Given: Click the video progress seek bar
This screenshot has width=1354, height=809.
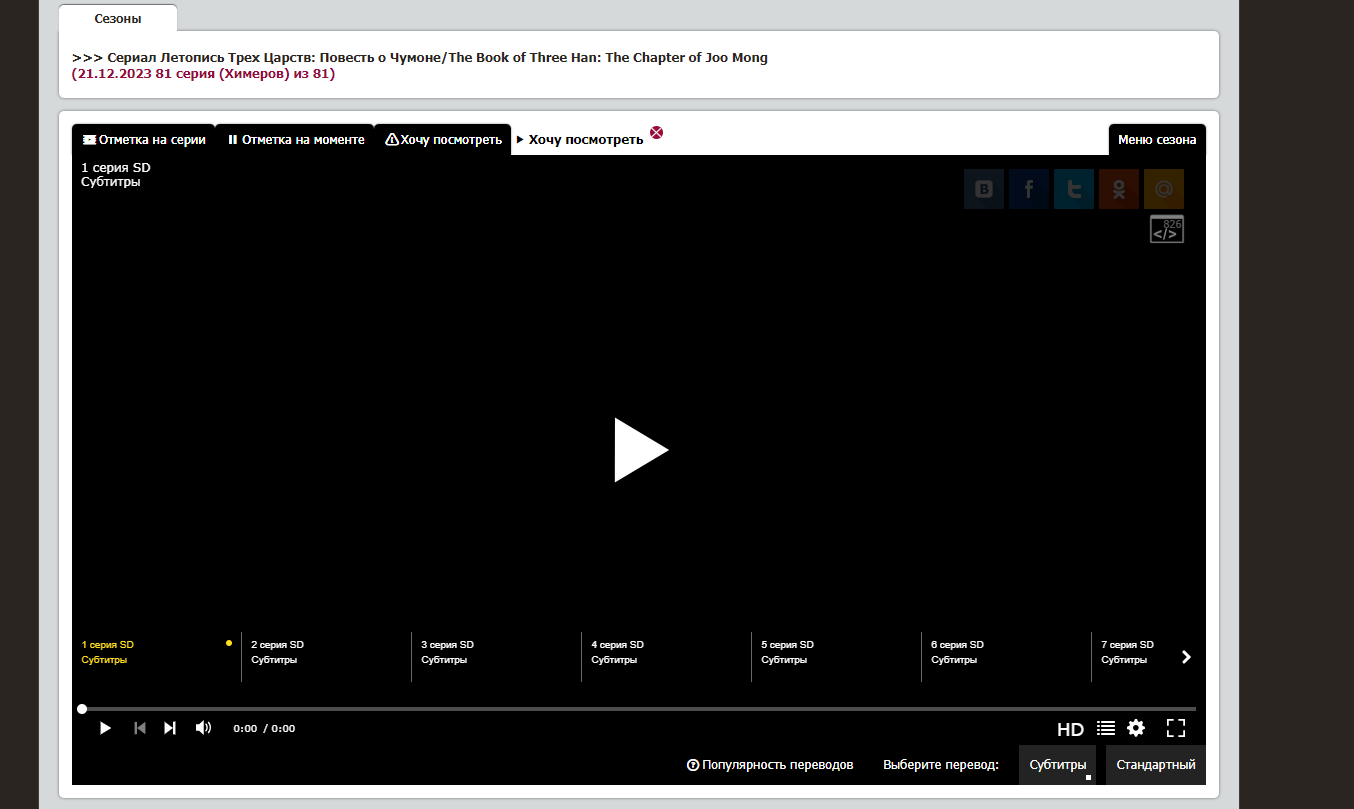Looking at the screenshot, I should [x=640, y=709].
